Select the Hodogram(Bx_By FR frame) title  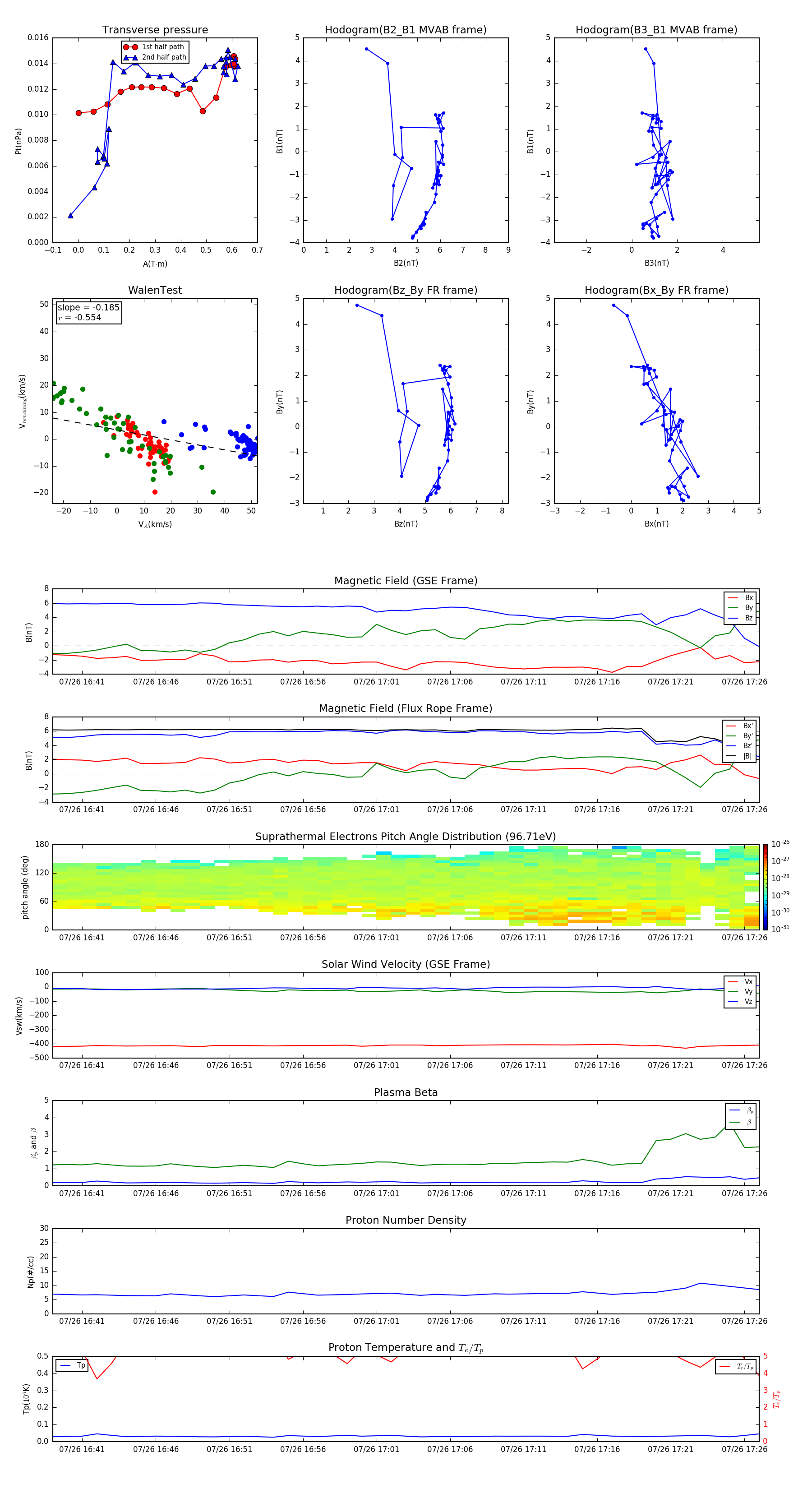click(656, 290)
